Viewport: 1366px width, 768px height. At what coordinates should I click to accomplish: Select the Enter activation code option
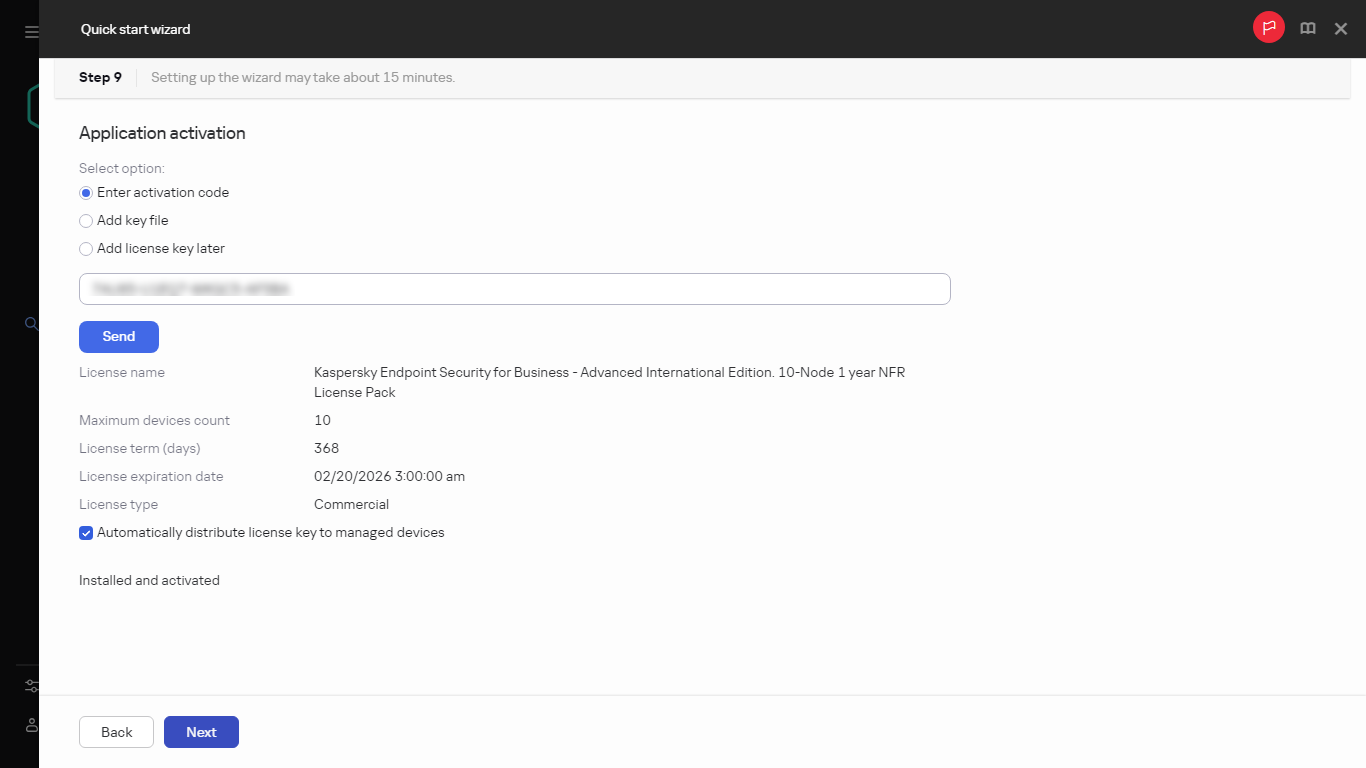[85, 192]
